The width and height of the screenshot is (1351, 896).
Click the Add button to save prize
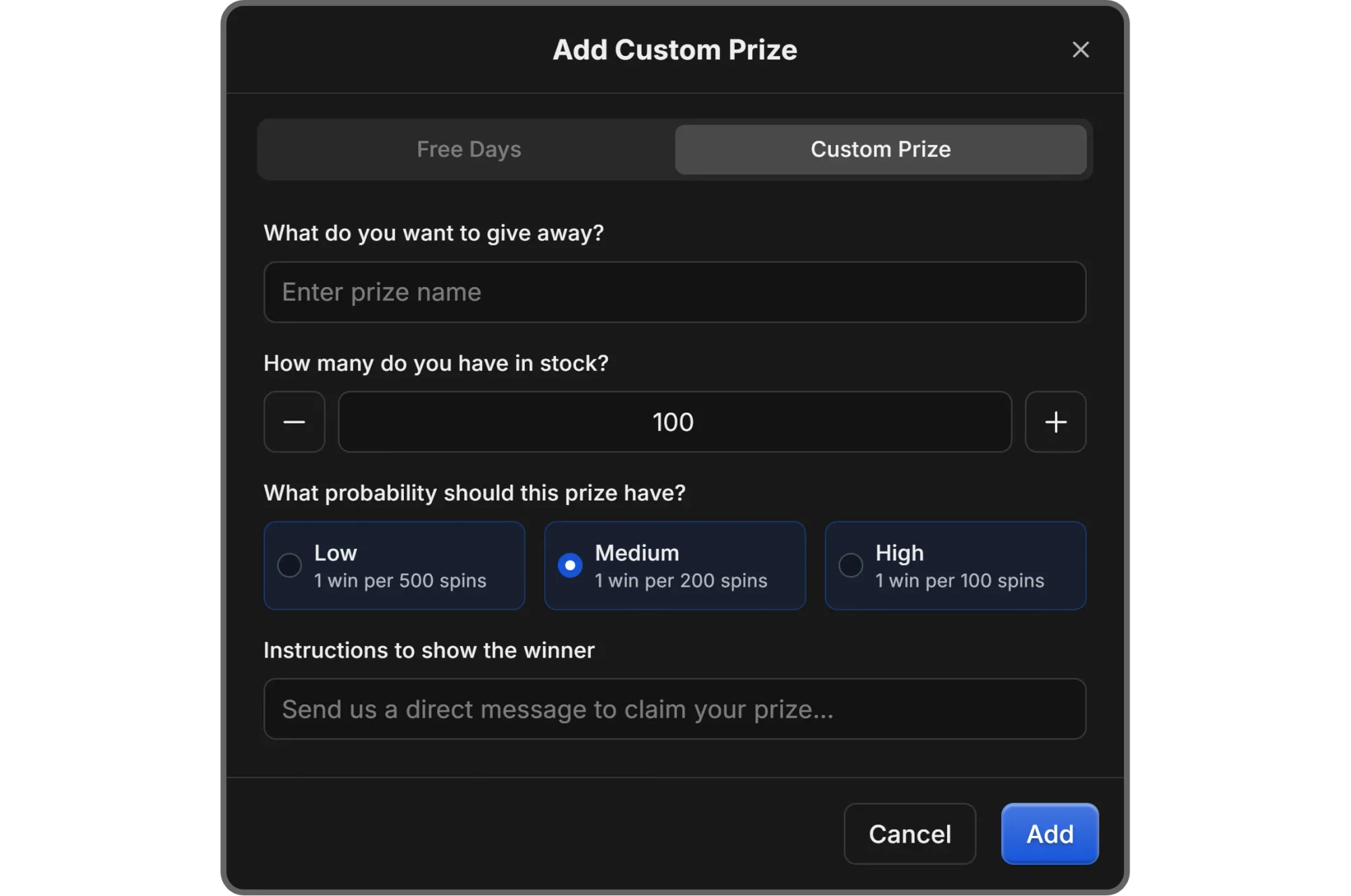(x=1049, y=834)
